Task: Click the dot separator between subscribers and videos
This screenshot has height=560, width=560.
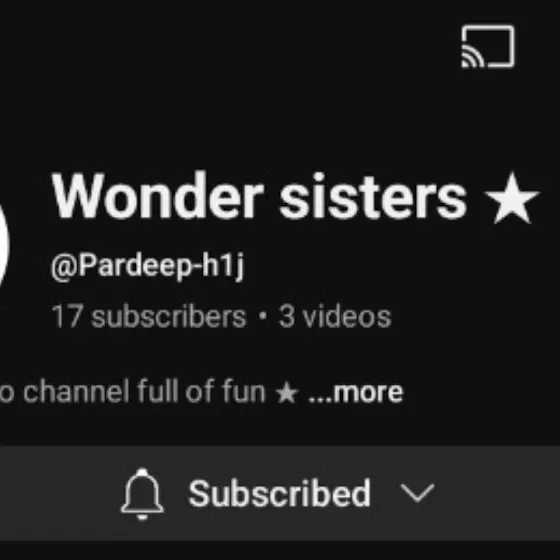Action: coord(262,316)
